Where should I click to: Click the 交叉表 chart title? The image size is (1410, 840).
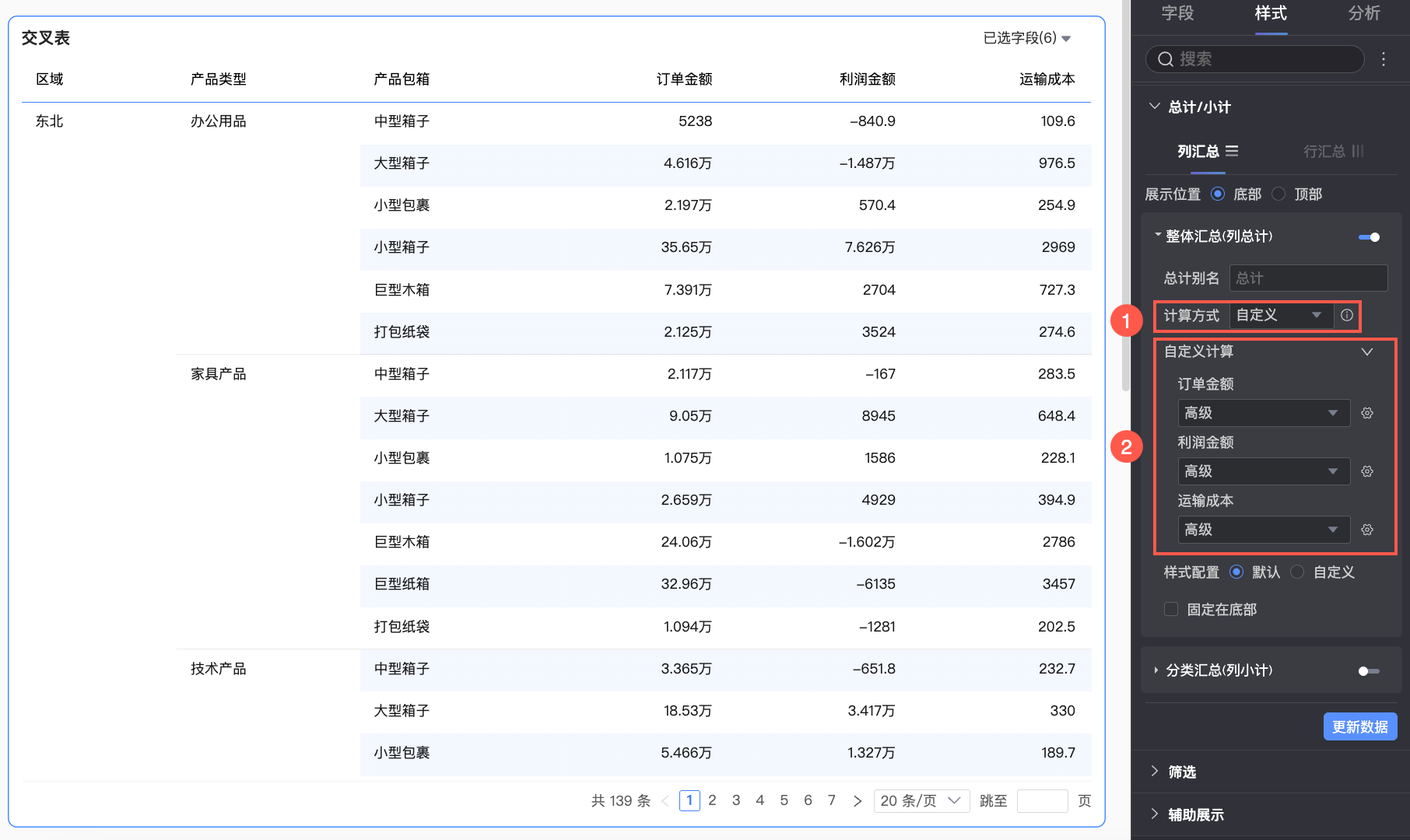46,37
